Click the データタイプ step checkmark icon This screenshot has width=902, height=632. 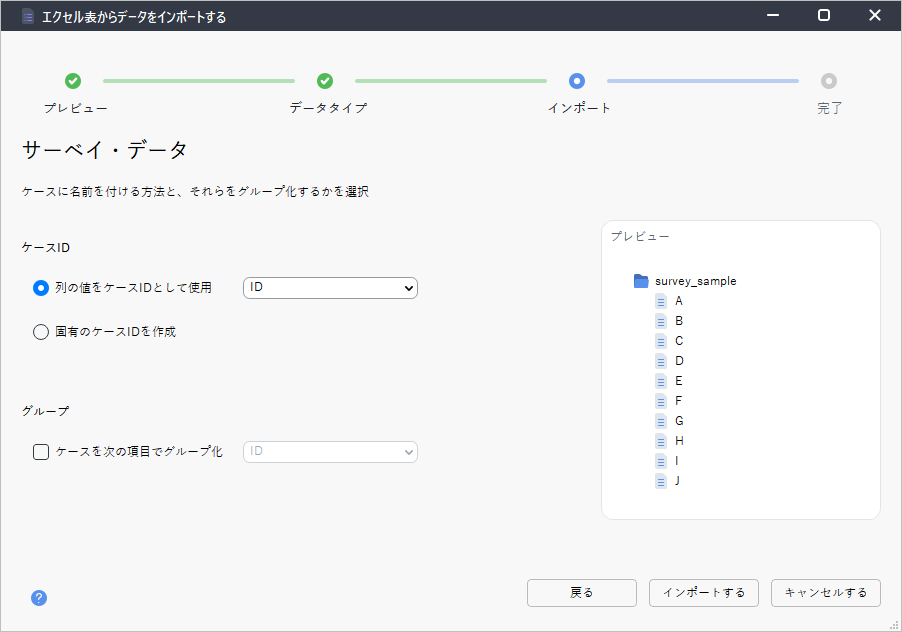[x=325, y=81]
